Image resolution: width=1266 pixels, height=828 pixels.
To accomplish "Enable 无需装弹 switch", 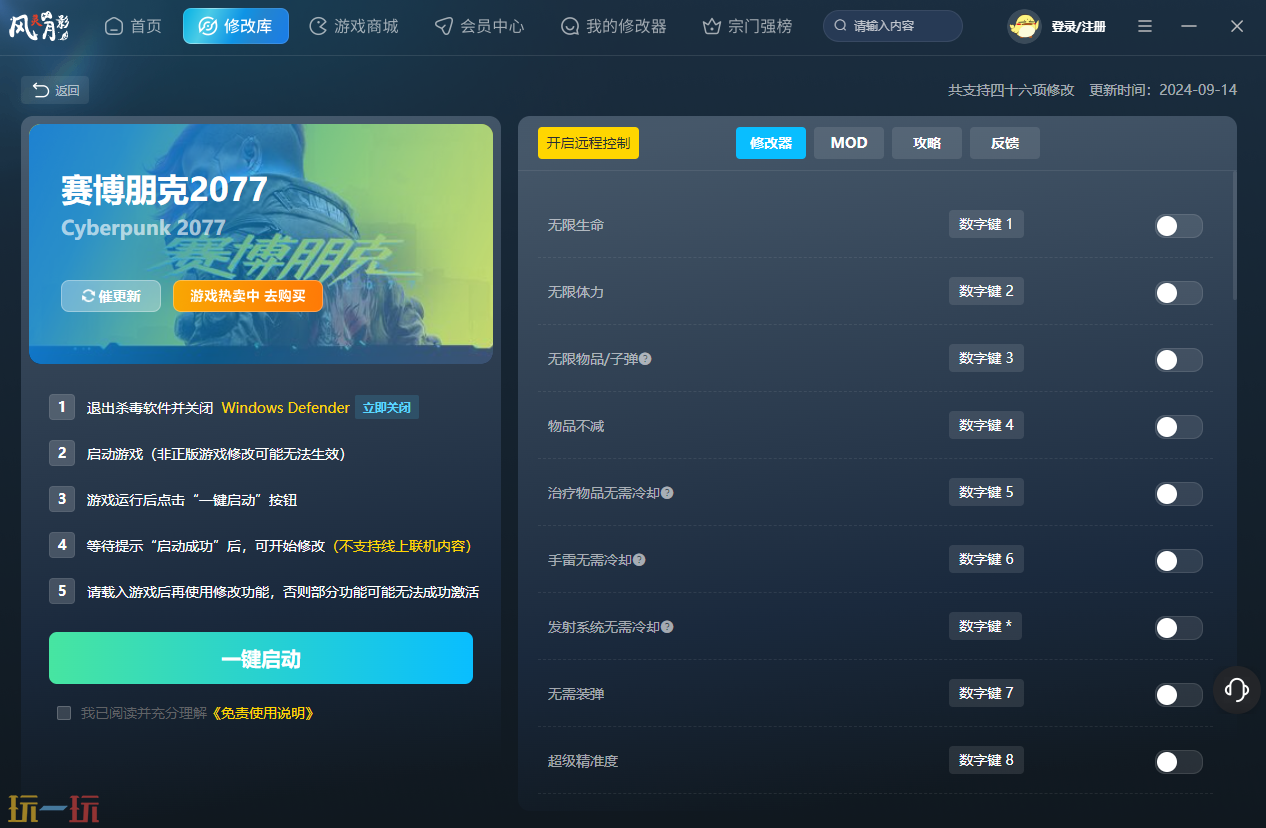I will 1178,695.
